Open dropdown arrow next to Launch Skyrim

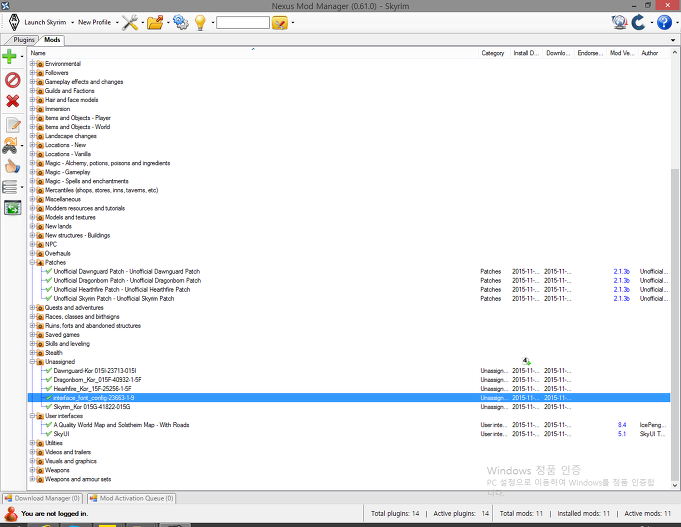click(x=73, y=22)
